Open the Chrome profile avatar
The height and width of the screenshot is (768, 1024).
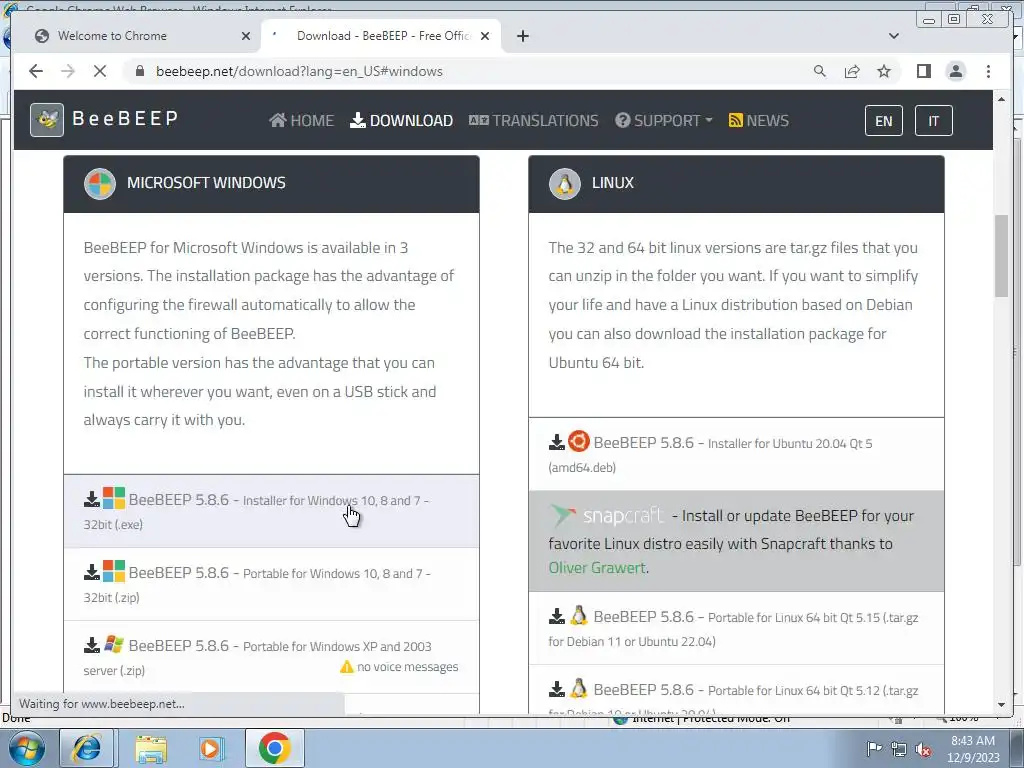[x=955, y=71]
